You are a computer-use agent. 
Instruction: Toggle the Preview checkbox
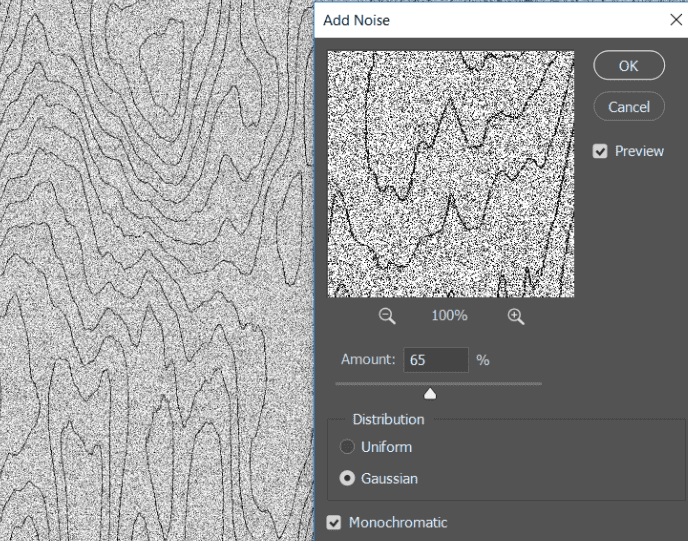pos(600,151)
